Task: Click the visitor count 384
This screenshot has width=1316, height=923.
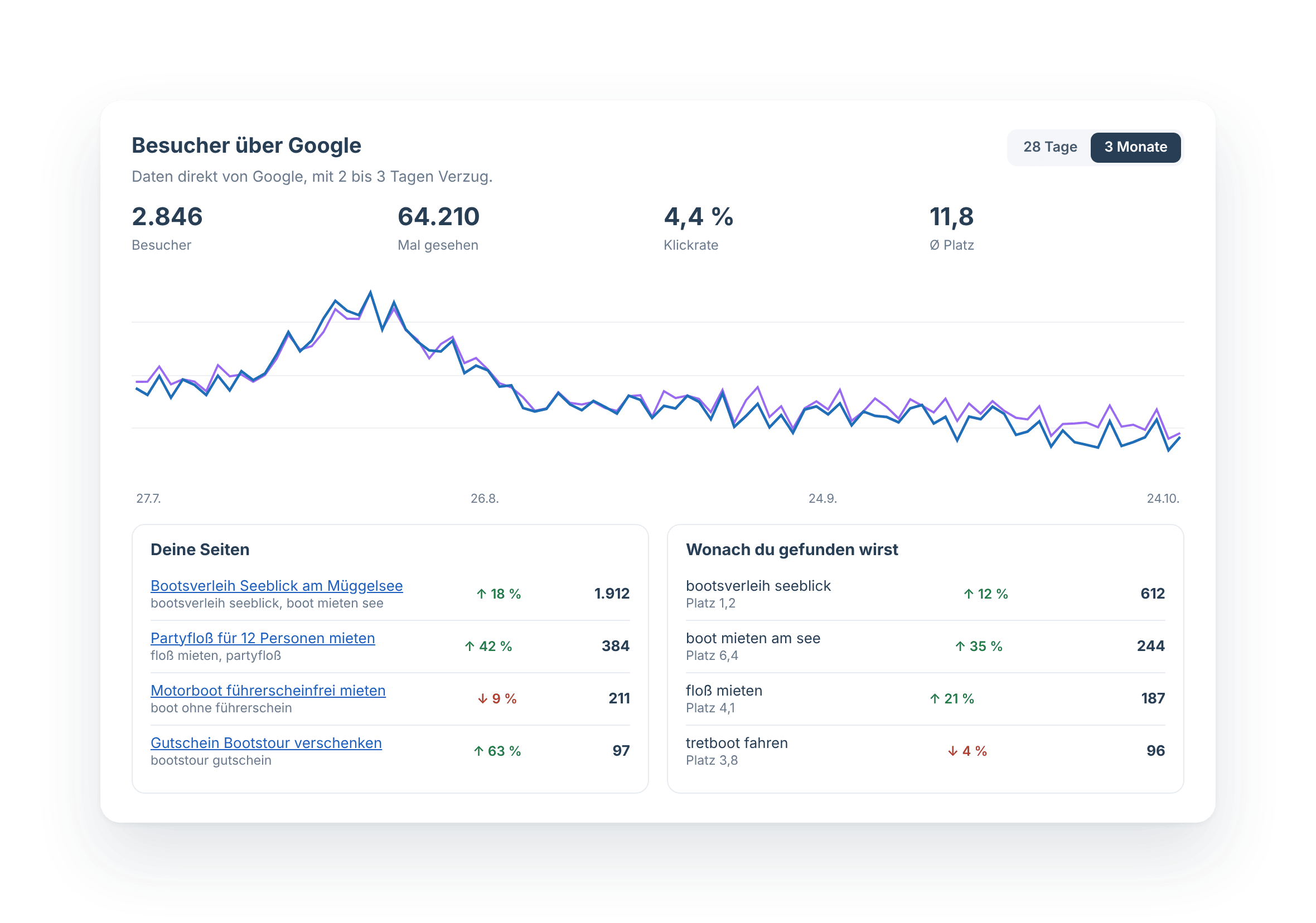Action: click(616, 645)
